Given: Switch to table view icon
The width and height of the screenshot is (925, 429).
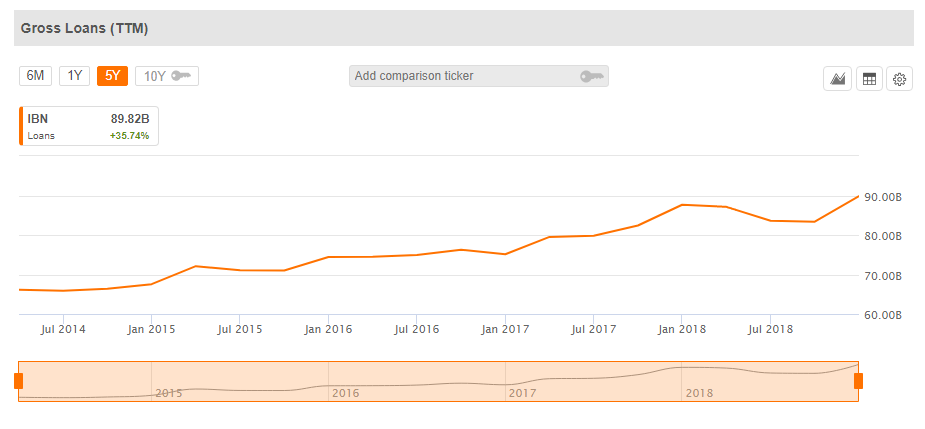Looking at the screenshot, I should [869, 79].
